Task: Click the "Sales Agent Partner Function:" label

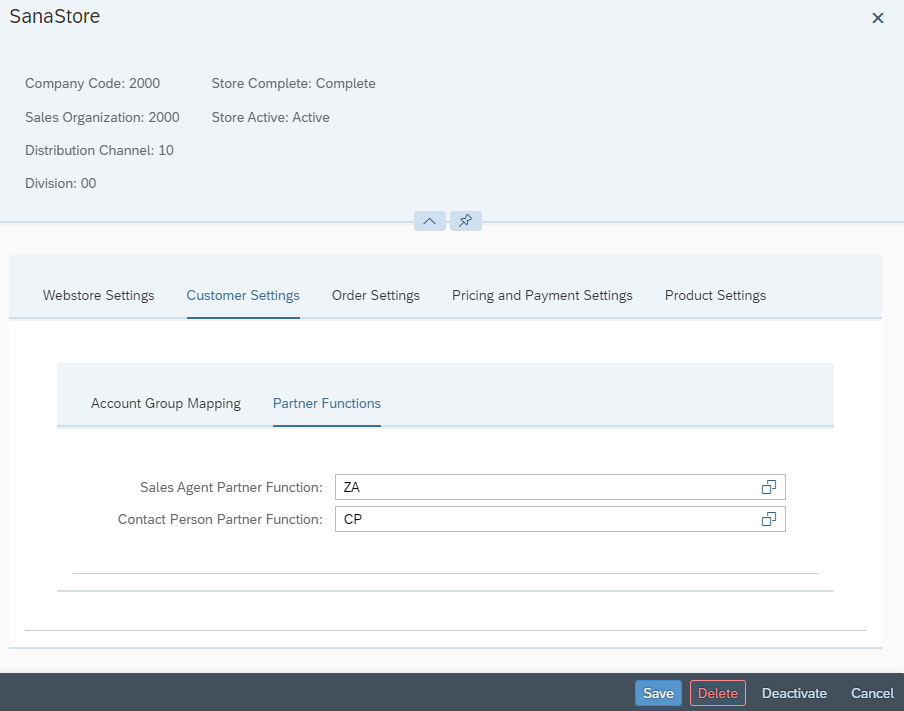Action: (231, 487)
